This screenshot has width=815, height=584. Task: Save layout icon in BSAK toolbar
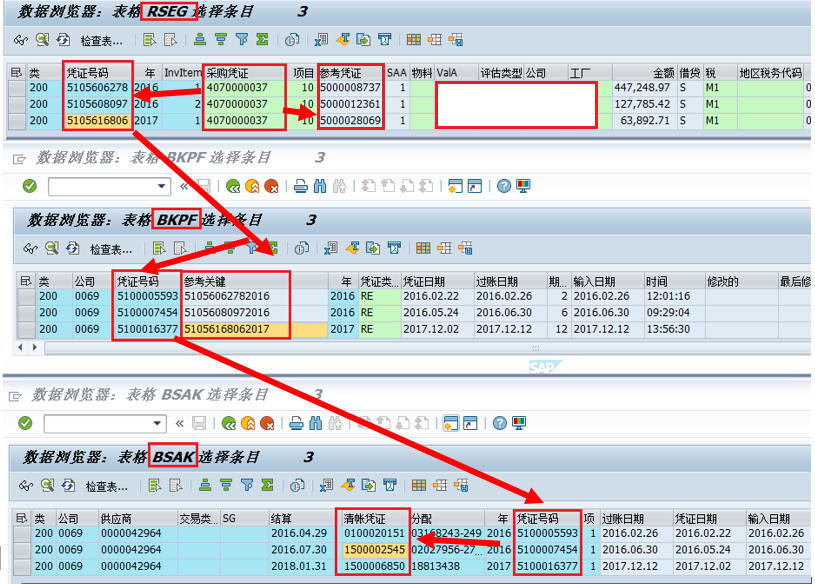pos(461,485)
